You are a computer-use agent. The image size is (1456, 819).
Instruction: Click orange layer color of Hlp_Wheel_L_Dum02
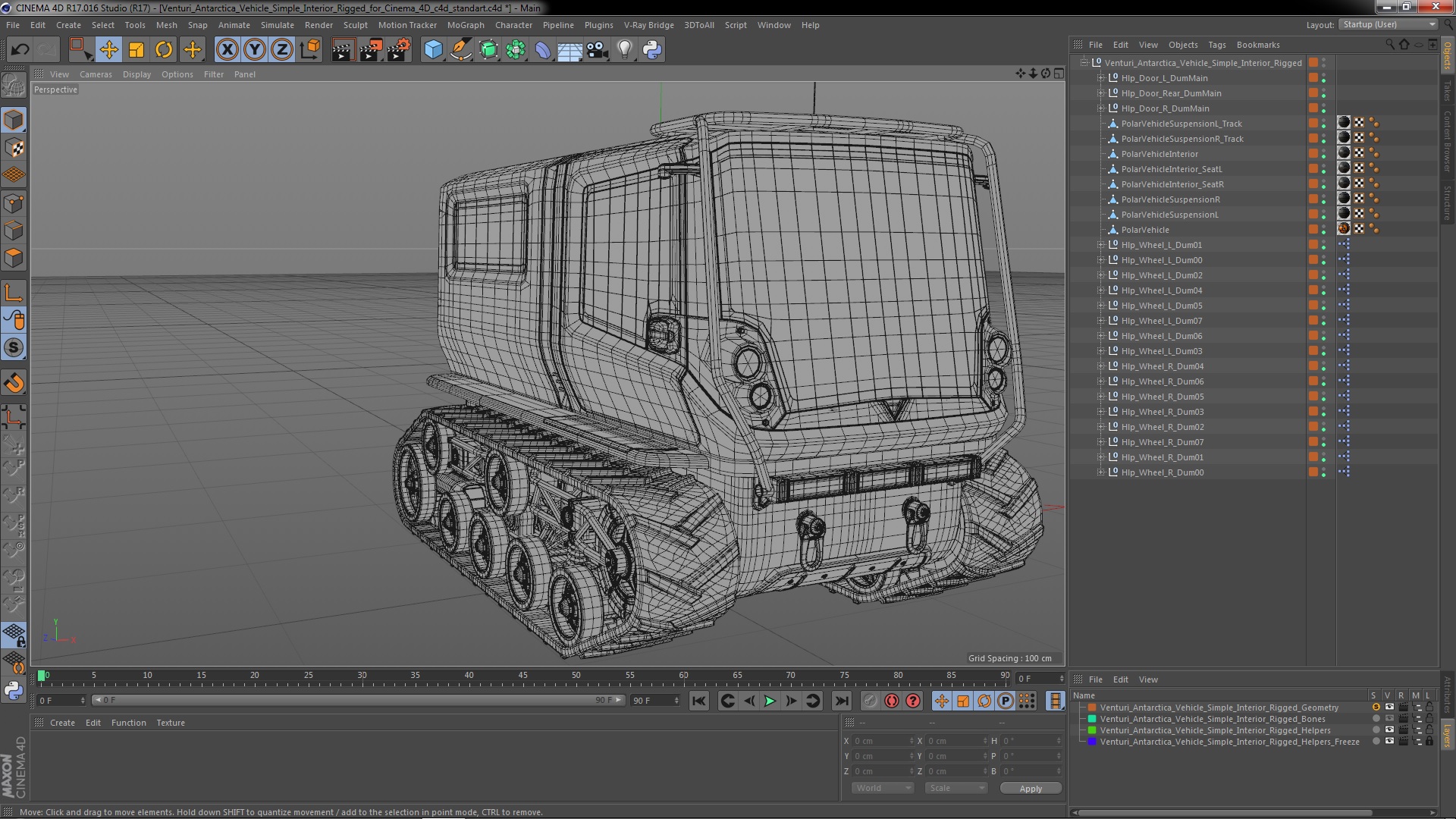[x=1313, y=275]
